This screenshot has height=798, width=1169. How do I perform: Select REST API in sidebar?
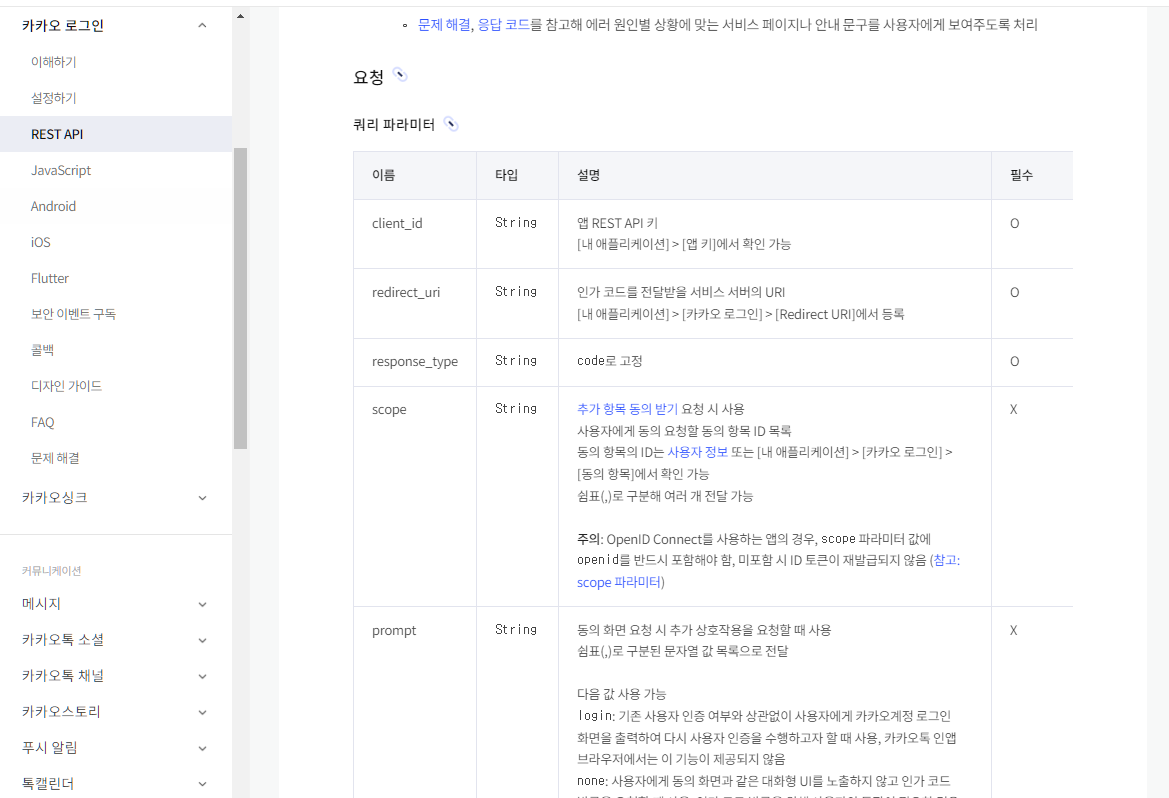point(116,134)
